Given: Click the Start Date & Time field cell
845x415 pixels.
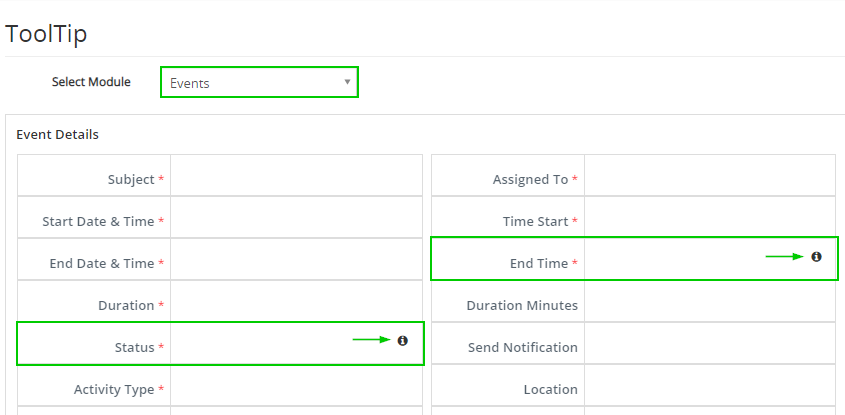Looking at the screenshot, I should (x=296, y=217).
